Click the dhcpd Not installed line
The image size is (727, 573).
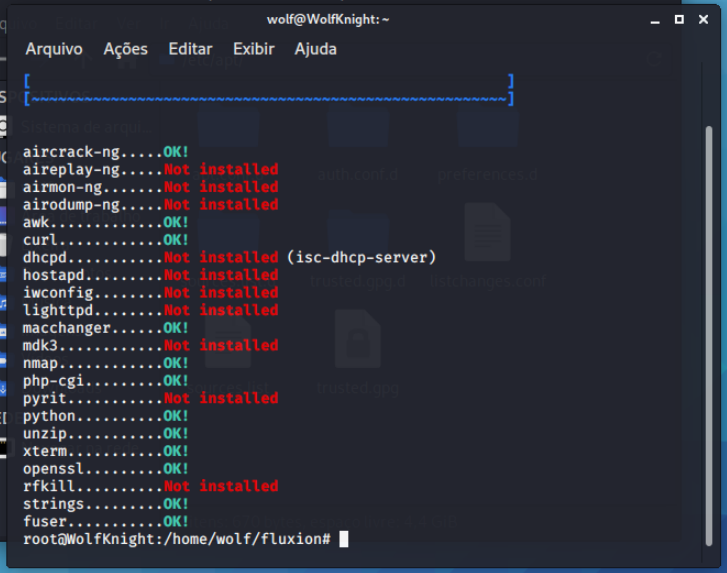coord(151,258)
